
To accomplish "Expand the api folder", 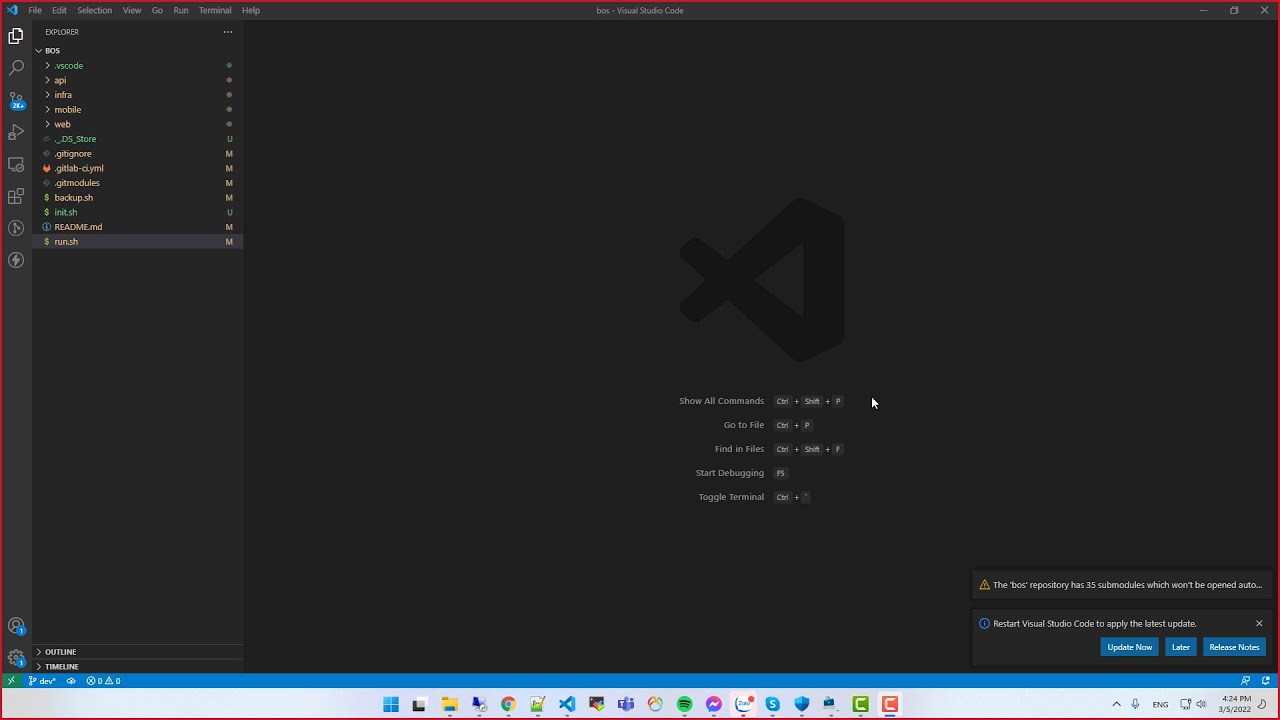I will click(138, 80).
